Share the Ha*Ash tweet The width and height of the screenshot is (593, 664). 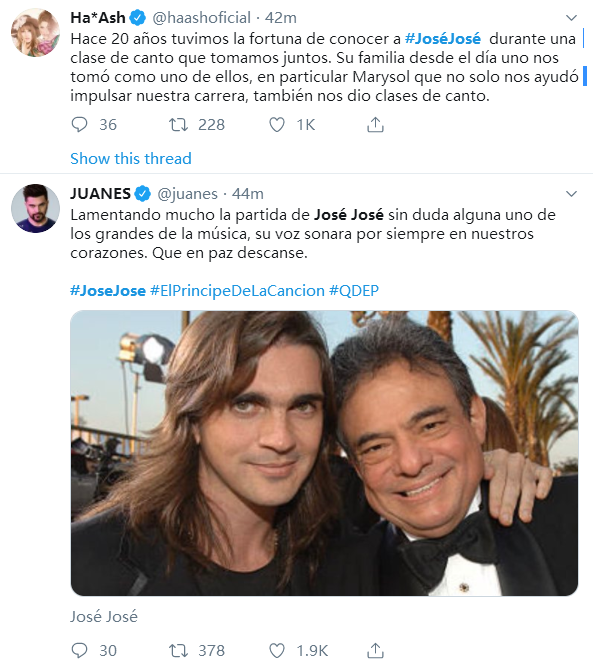pos(375,125)
